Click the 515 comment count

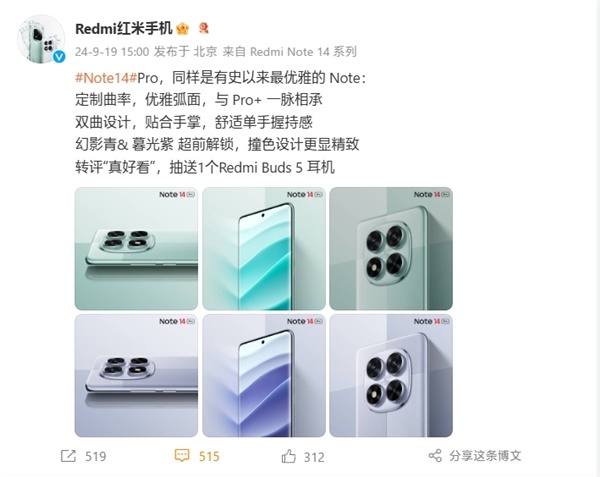point(209,456)
